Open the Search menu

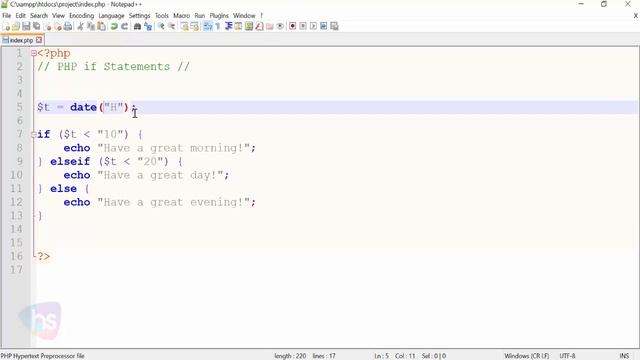pyautogui.click(x=39, y=16)
